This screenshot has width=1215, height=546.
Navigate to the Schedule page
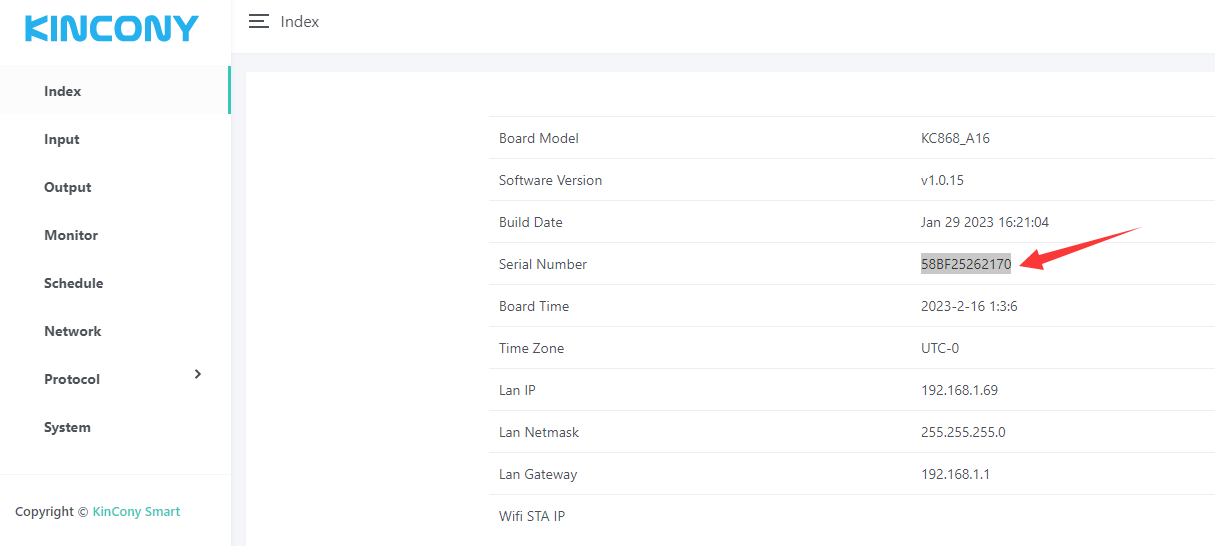coord(74,283)
